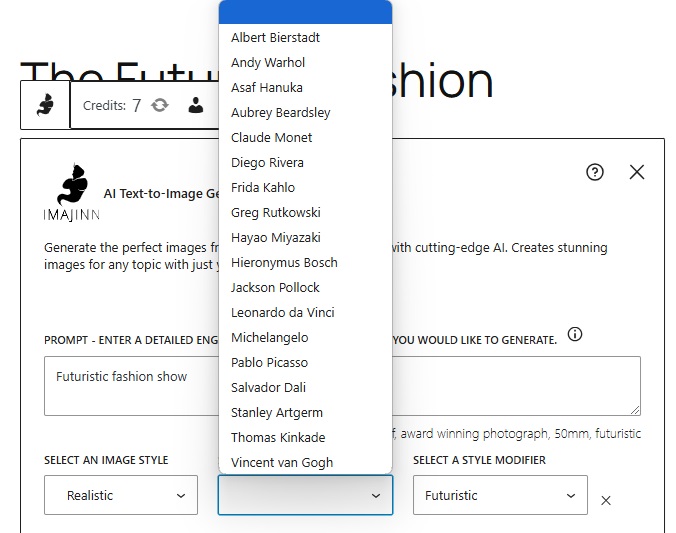Open the user account icon
Screen dimensions: 676x533
(196, 105)
